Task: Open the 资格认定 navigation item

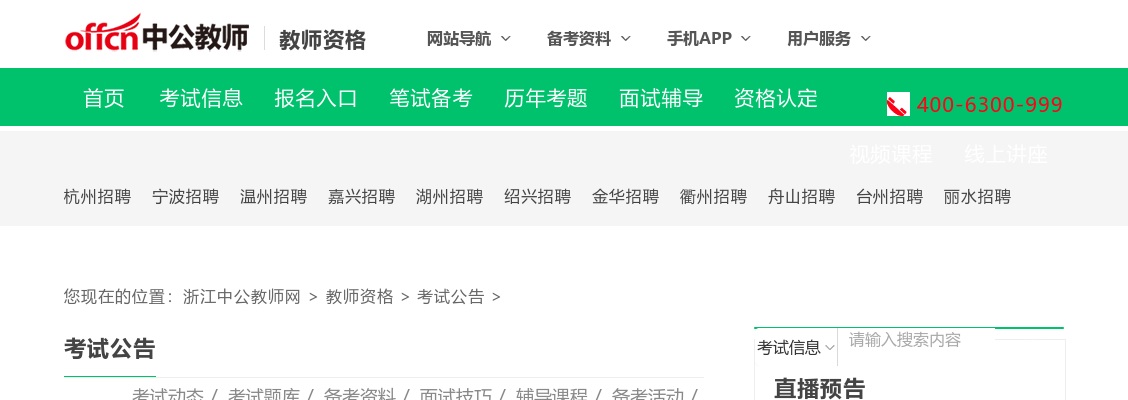Action: pos(776,98)
